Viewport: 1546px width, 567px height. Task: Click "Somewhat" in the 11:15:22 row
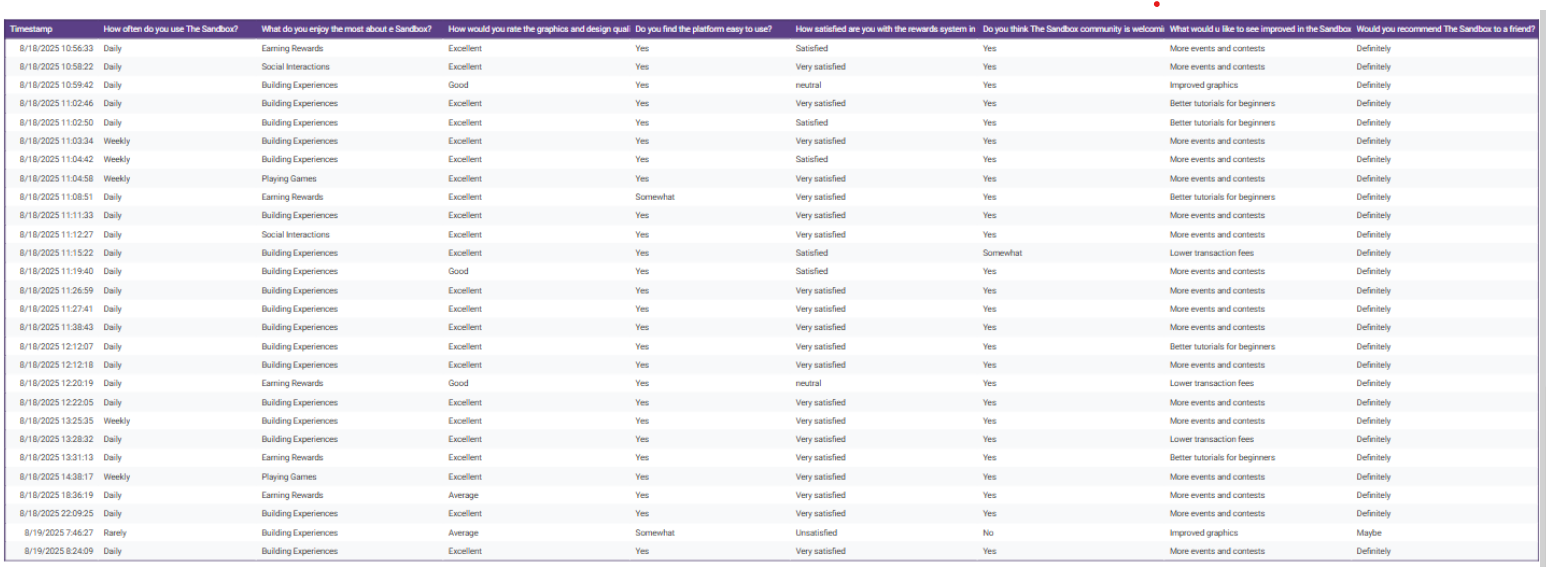coord(1002,253)
